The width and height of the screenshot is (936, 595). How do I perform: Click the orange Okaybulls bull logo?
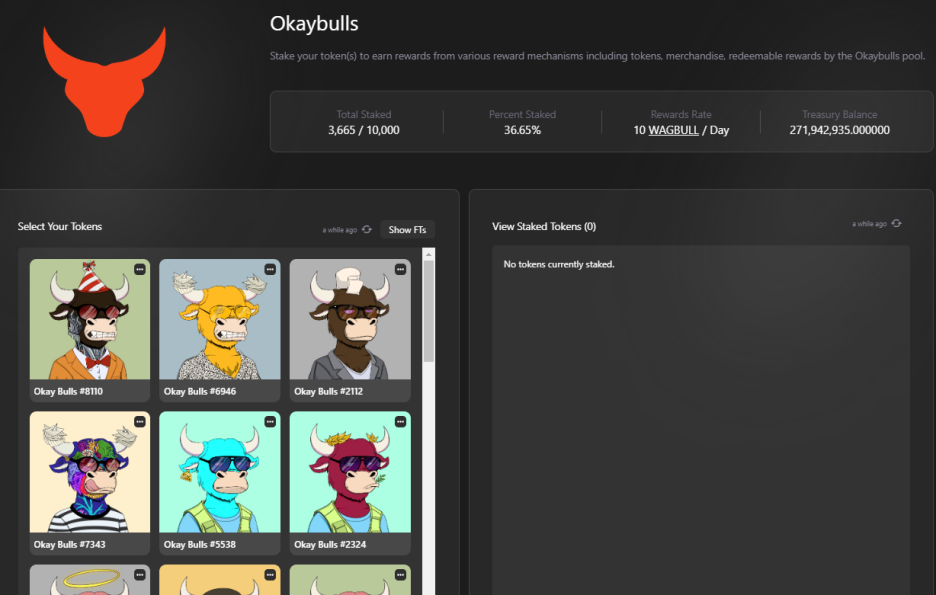click(x=104, y=82)
